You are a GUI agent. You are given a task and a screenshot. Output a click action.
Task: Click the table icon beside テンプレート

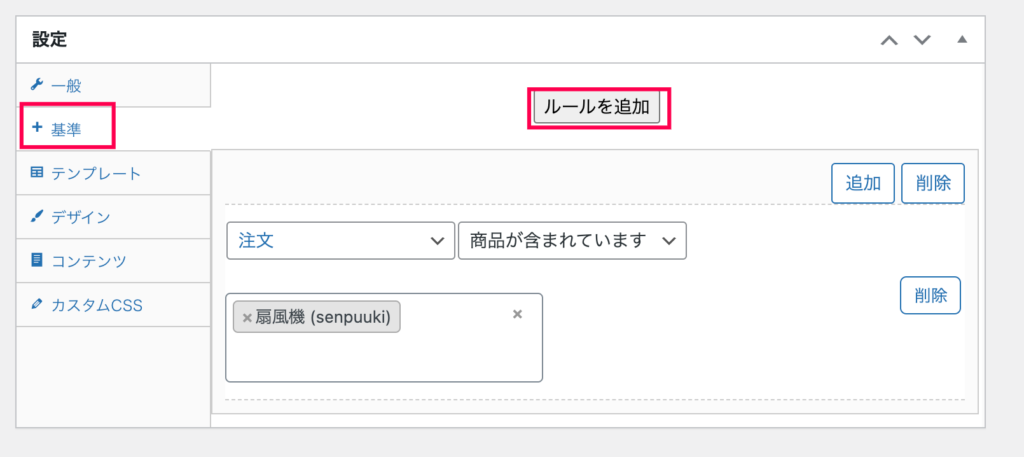coord(37,172)
